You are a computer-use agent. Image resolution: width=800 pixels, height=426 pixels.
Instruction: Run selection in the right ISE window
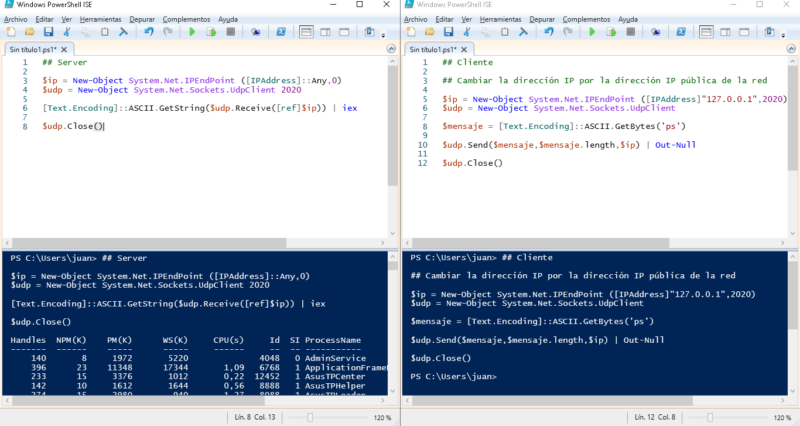(612, 32)
